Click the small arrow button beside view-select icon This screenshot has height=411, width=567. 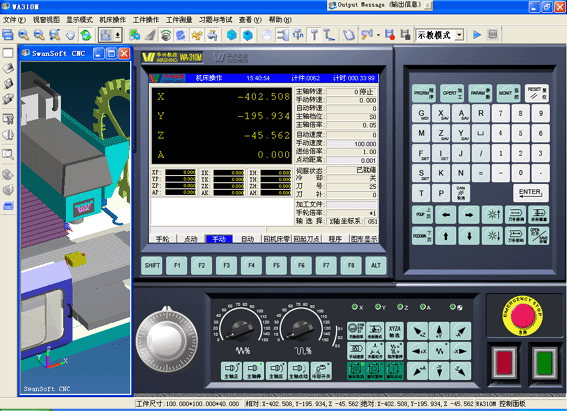tap(118, 35)
